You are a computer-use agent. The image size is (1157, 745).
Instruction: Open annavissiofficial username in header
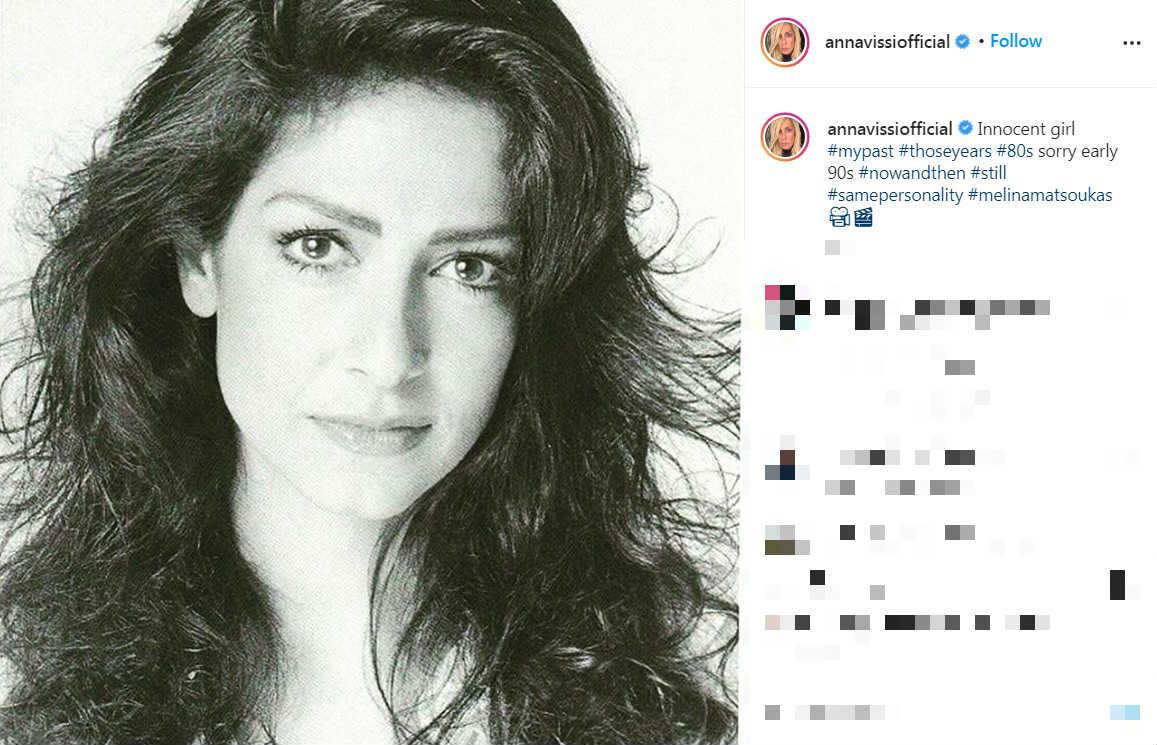click(x=887, y=42)
